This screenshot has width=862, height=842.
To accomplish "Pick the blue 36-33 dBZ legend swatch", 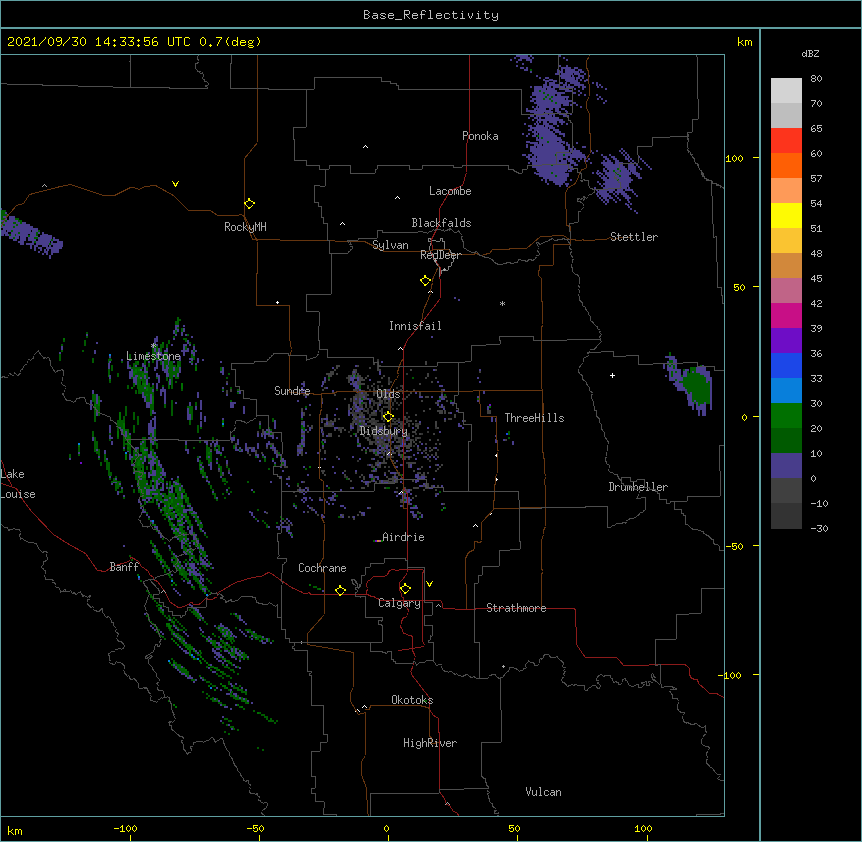I will [x=786, y=365].
